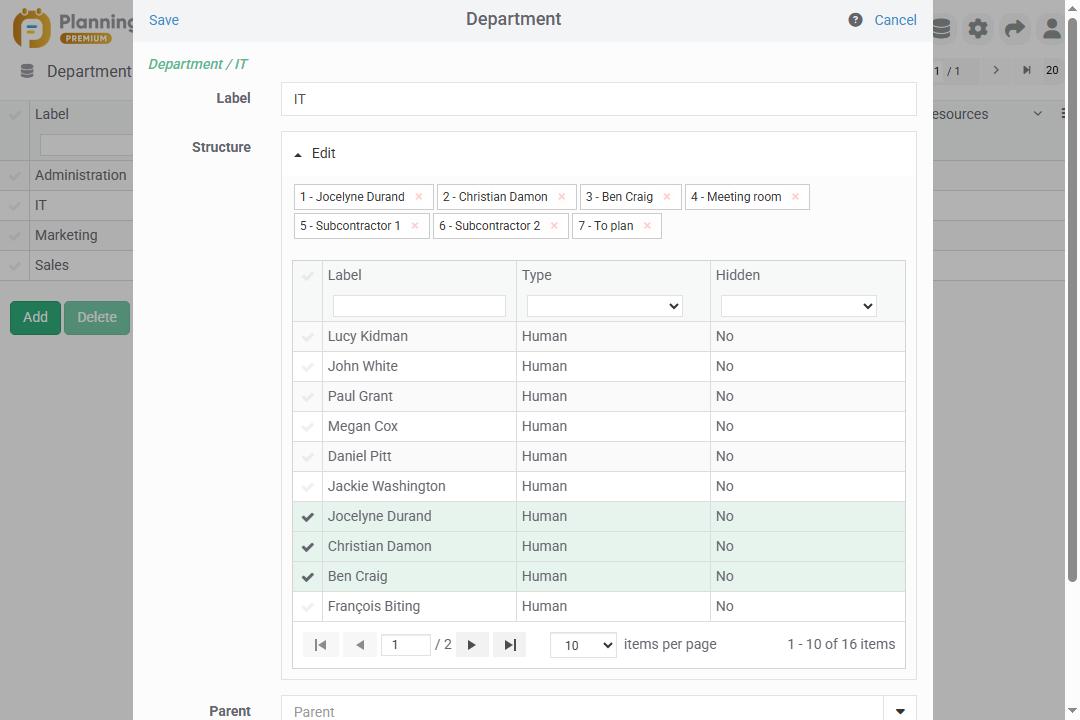Deselect the Jocelyne Durand row checkmark
This screenshot has height=720, width=1080.
click(308, 517)
